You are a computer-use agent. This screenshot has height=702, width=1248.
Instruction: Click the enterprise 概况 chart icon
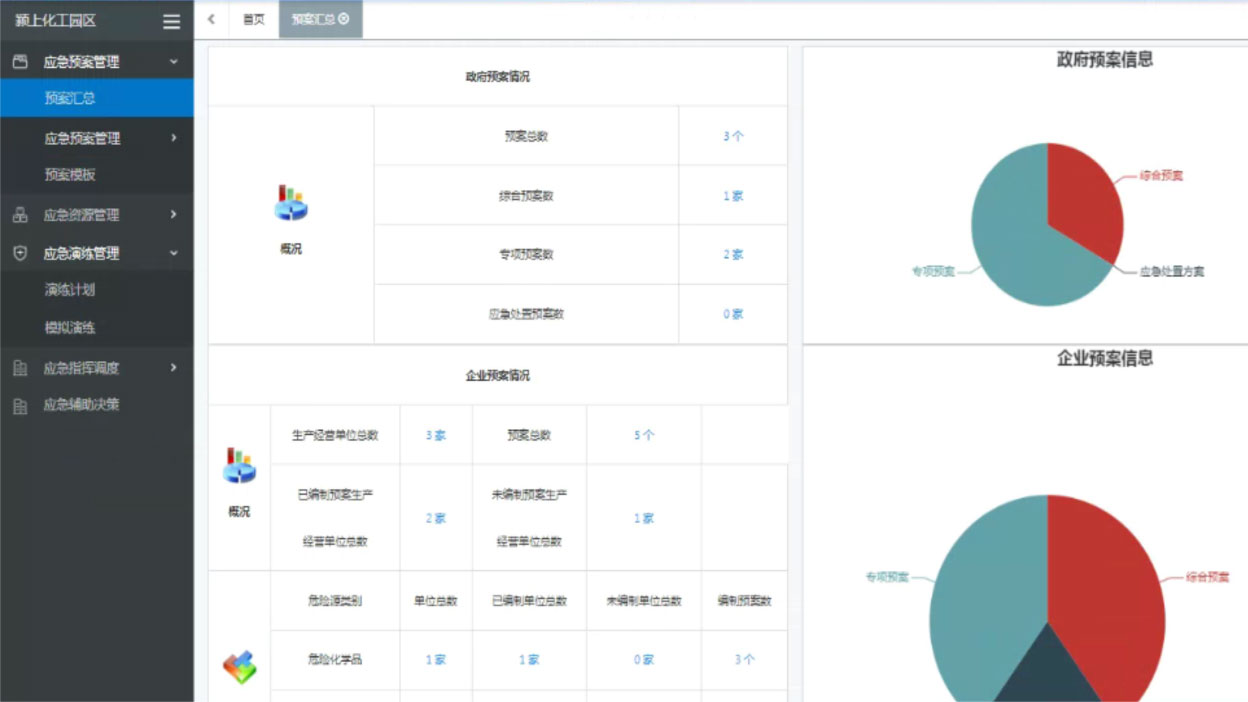click(x=239, y=466)
